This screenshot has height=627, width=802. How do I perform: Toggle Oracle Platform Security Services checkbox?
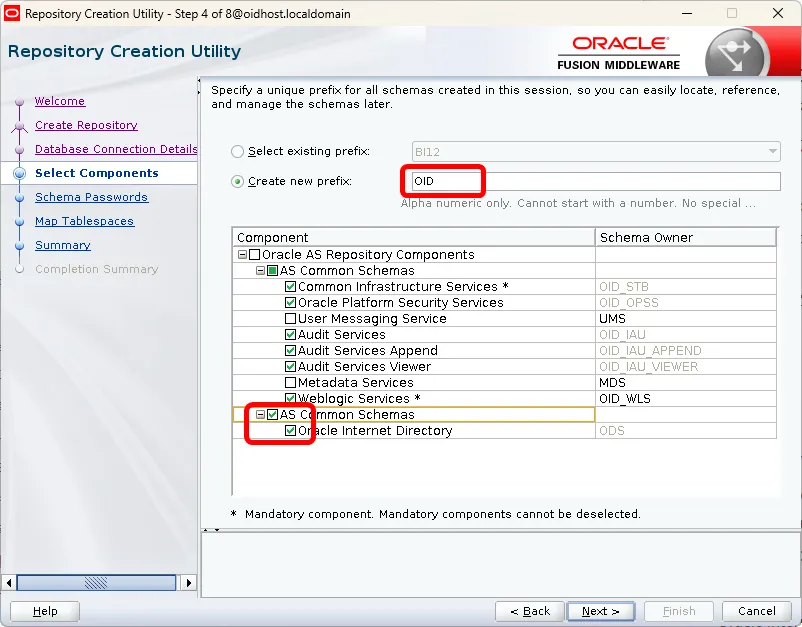pyautogui.click(x=291, y=303)
